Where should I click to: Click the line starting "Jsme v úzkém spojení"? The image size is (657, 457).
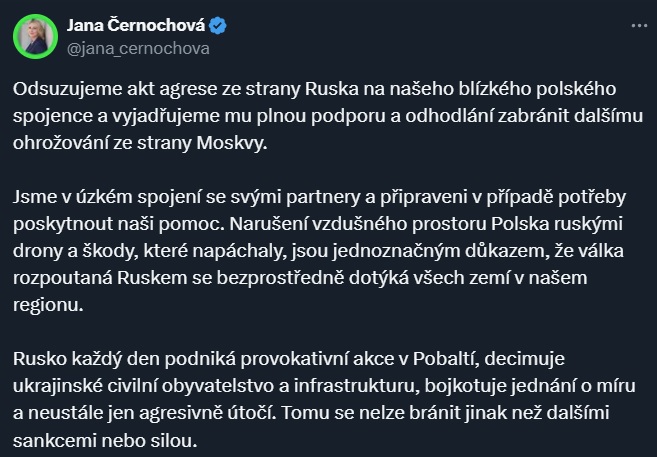coord(319,197)
